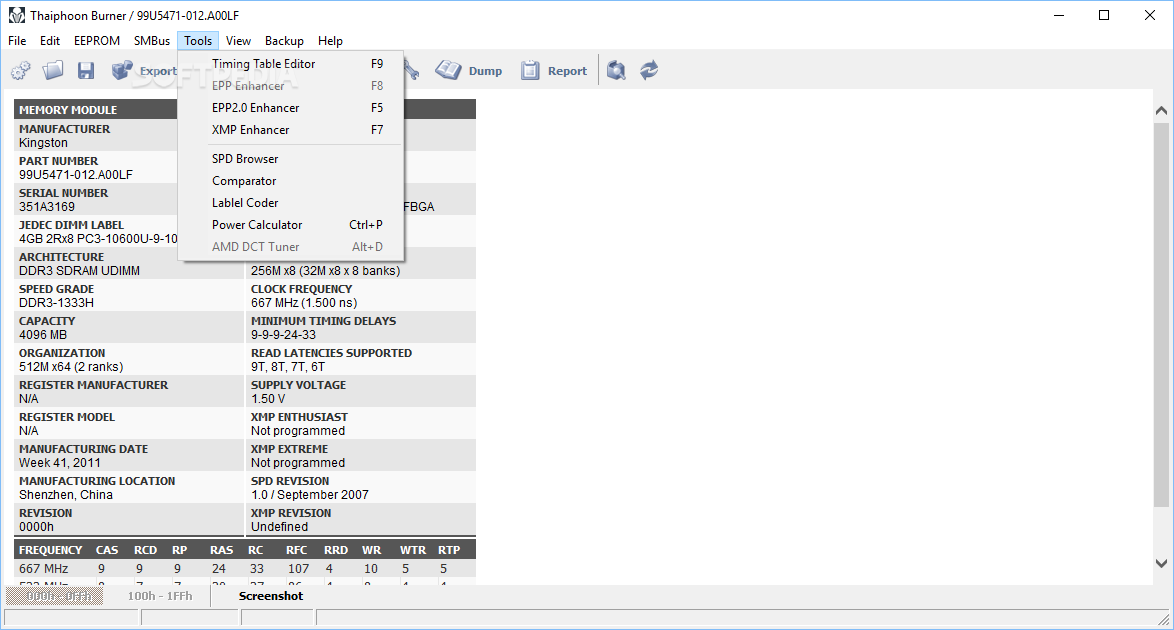The image size is (1174, 630).
Task: Click XMP revision value Undefined
Action: [x=279, y=527]
